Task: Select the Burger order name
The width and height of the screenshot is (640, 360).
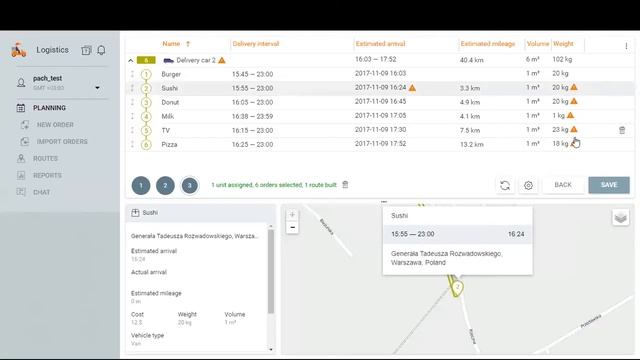Action: [x=171, y=74]
